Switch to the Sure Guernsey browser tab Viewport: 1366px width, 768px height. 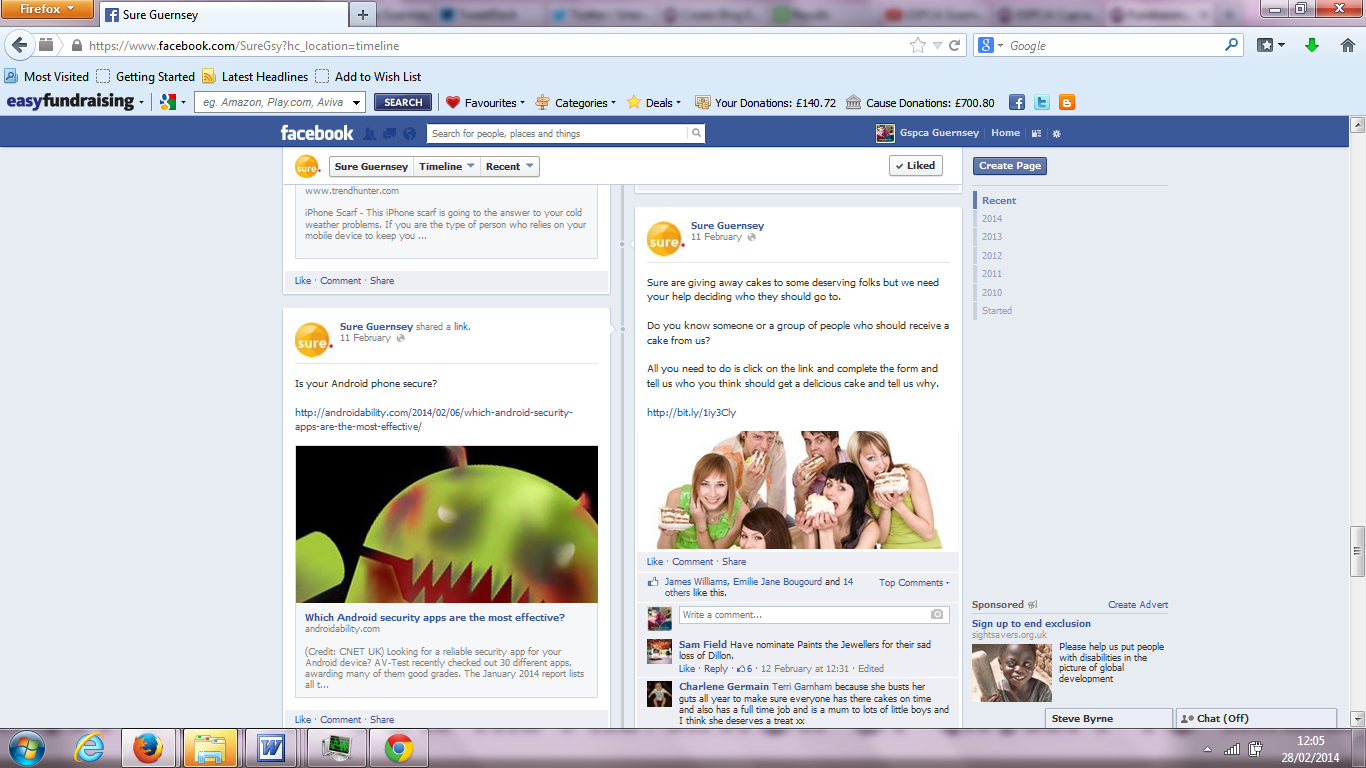(x=223, y=14)
